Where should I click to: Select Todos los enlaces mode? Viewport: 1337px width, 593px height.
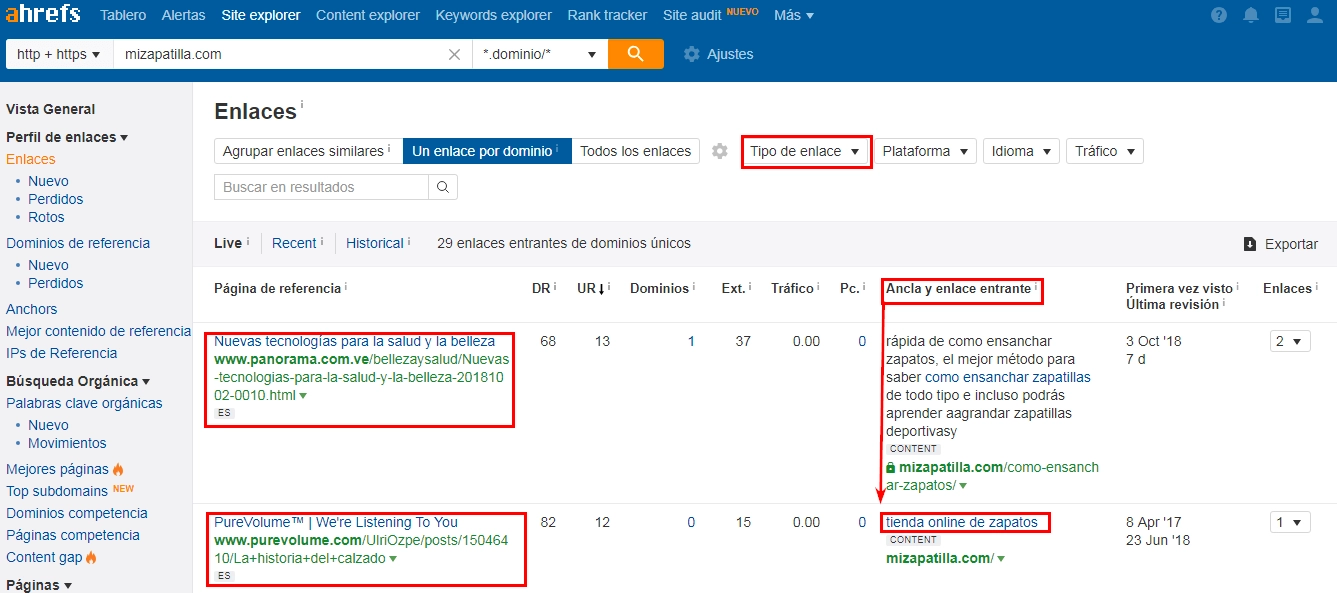pos(635,151)
